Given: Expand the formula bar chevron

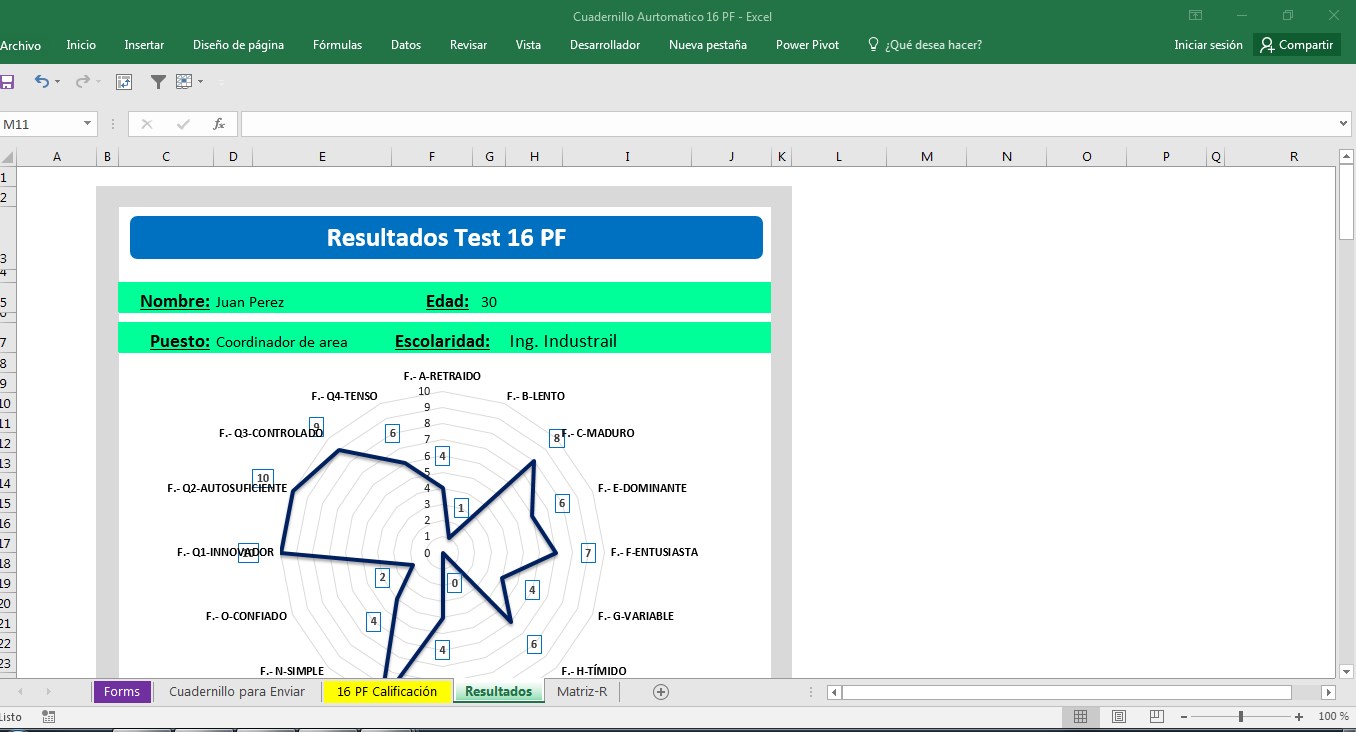Looking at the screenshot, I should [x=1343, y=124].
